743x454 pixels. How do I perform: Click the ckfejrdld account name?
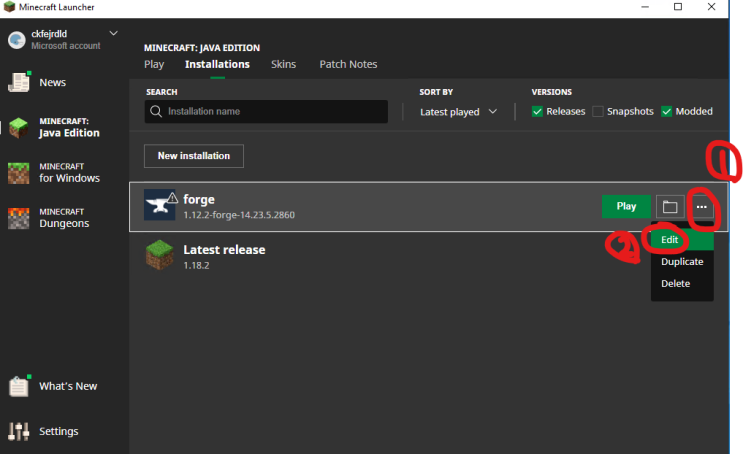tap(49, 34)
